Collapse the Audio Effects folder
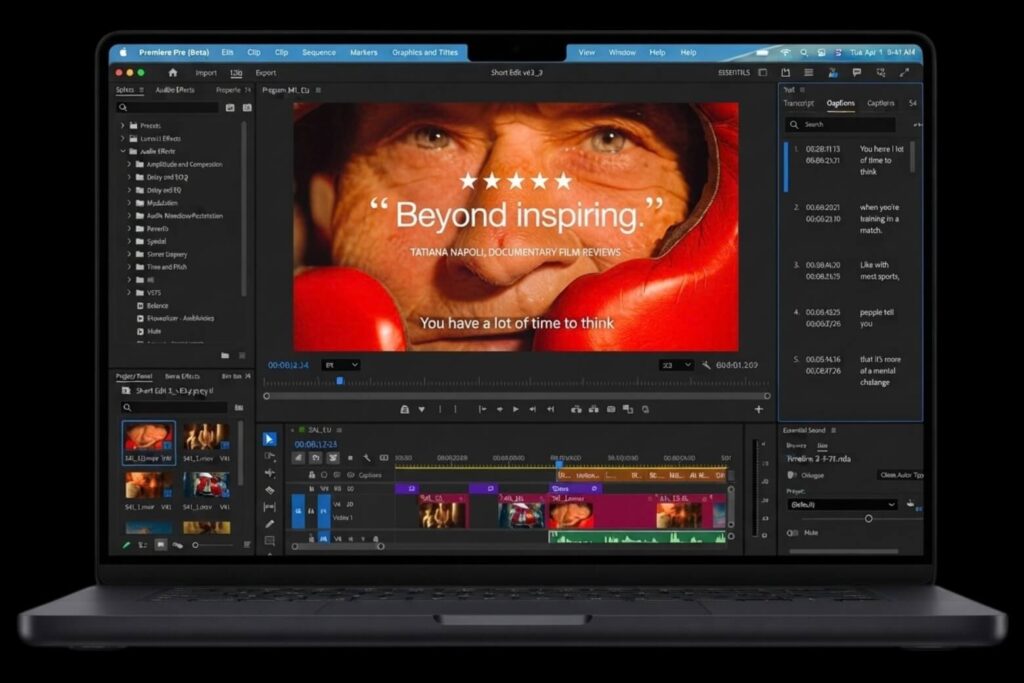The width and height of the screenshot is (1024, 683). [123, 151]
